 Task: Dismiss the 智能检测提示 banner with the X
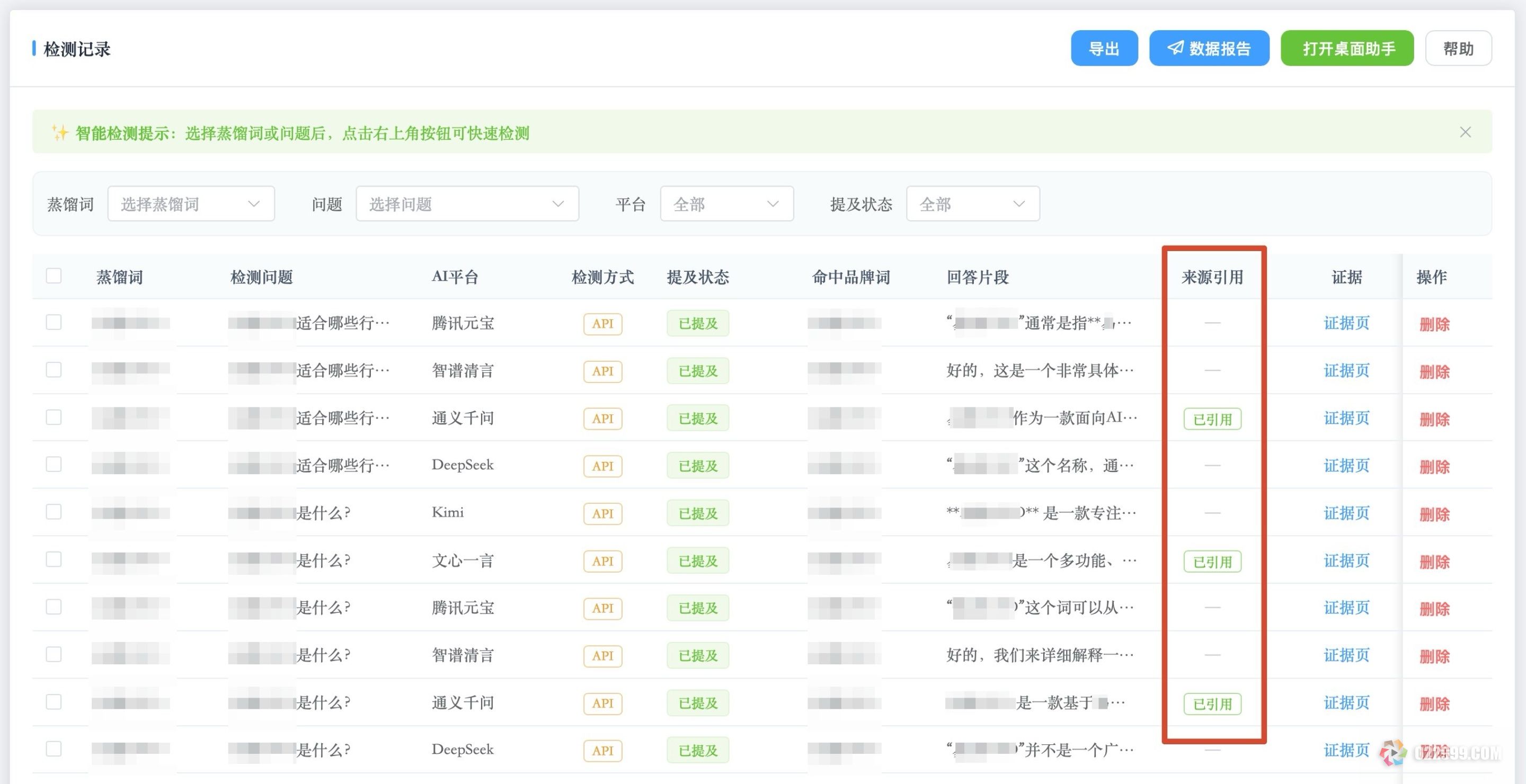coord(1465,132)
